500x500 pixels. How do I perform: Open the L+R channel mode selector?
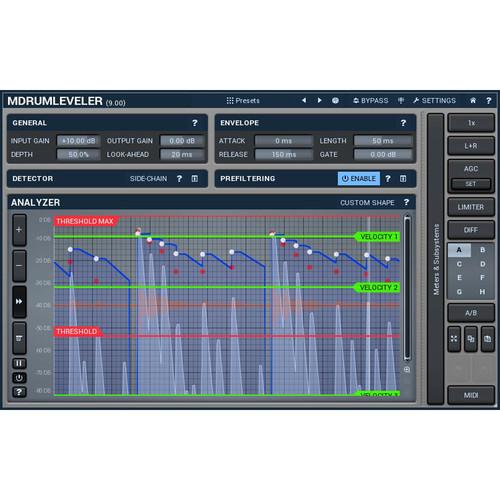[471, 146]
